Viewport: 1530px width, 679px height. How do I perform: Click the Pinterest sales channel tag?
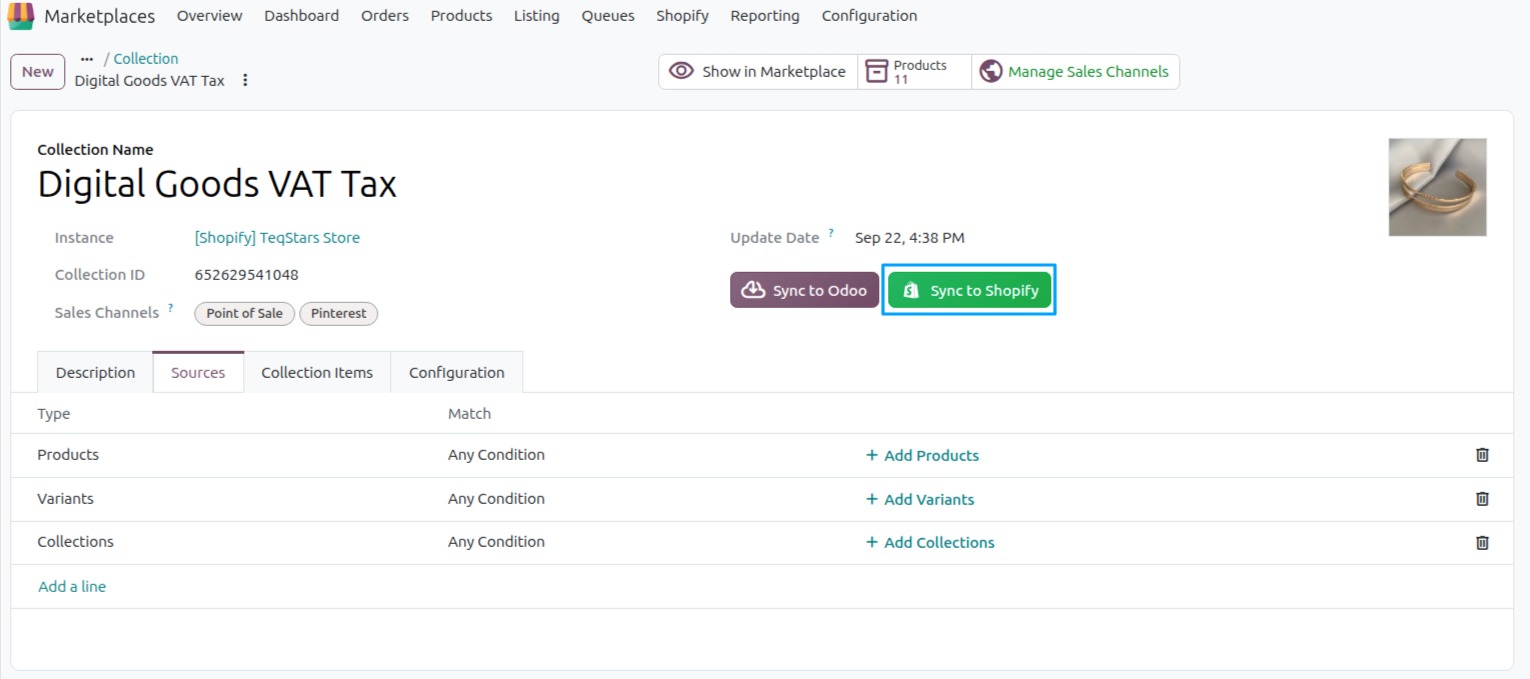(338, 313)
